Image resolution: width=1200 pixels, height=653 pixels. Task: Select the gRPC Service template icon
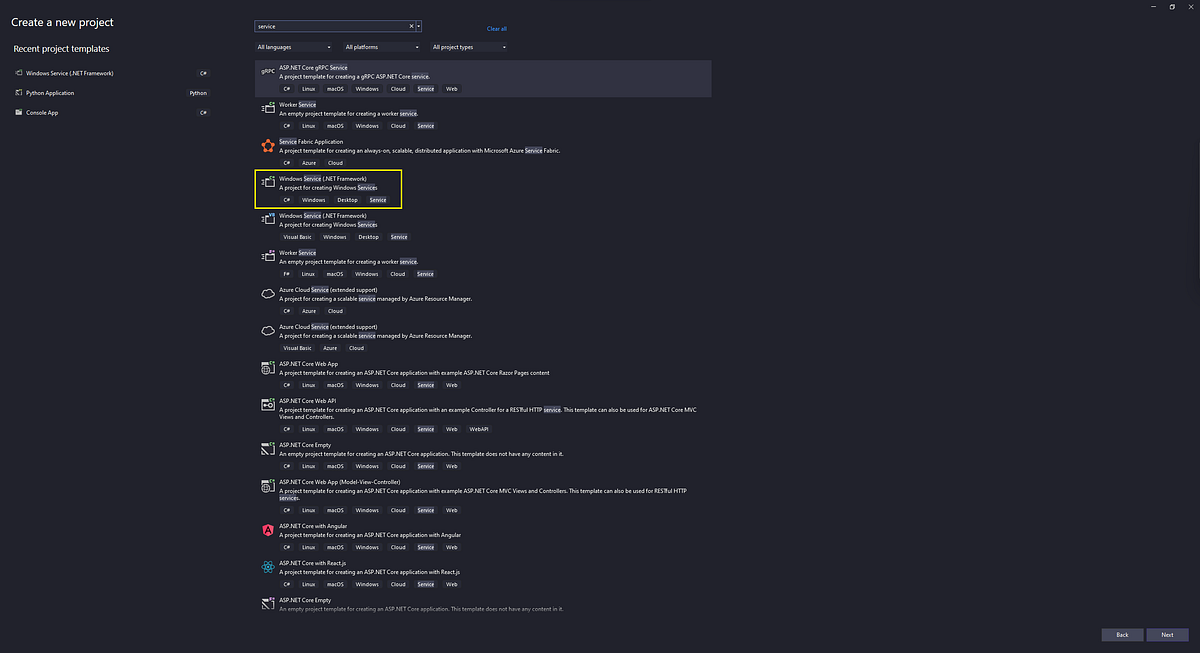(x=267, y=72)
